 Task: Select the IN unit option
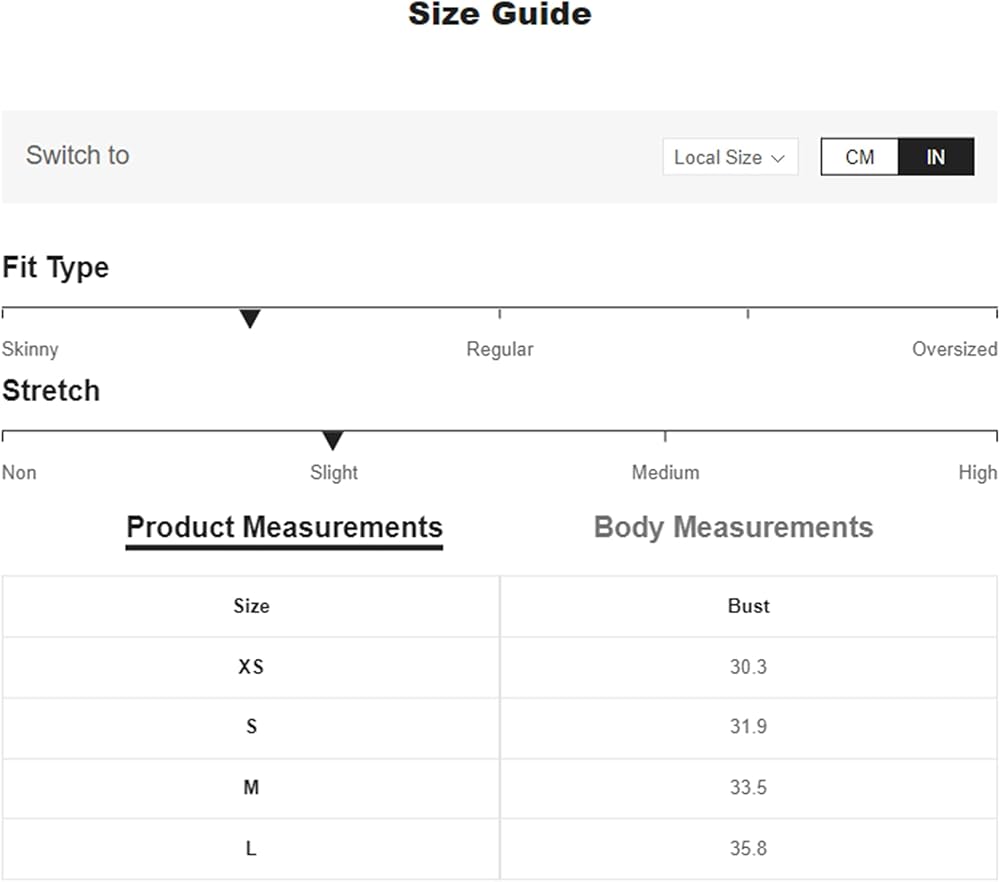[935, 157]
